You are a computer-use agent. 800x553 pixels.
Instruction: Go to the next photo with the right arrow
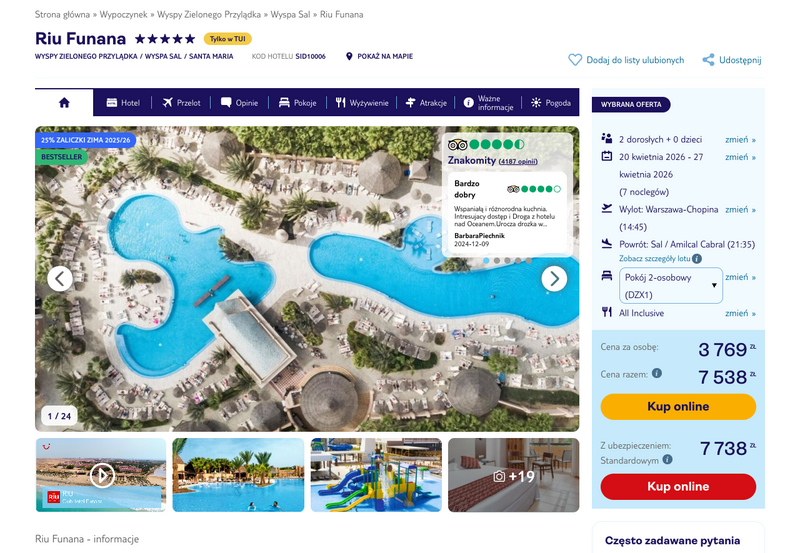pyautogui.click(x=554, y=279)
